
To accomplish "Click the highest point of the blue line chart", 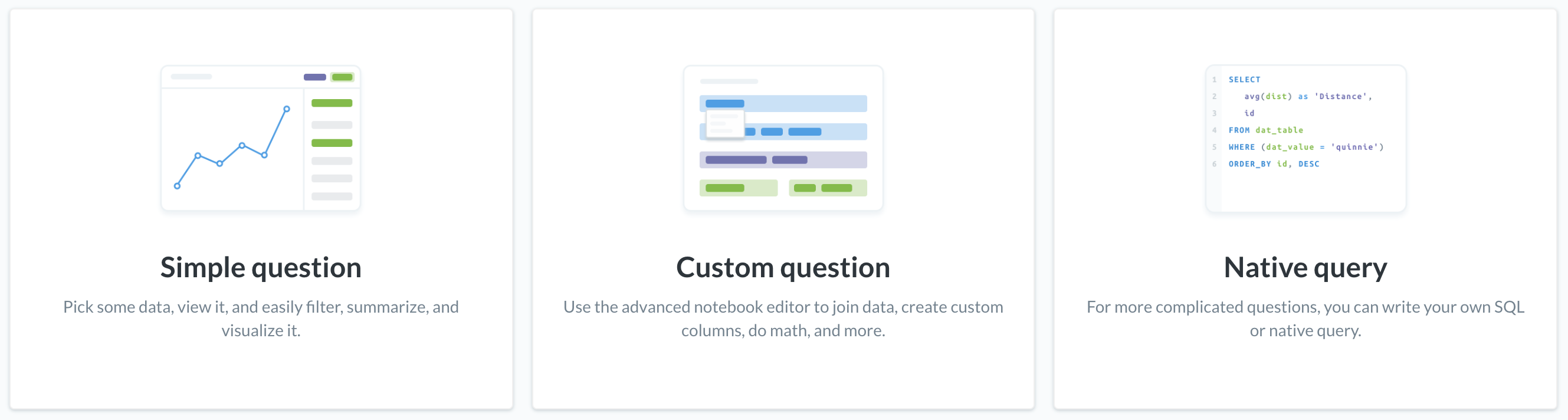I will tap(287, 110).
